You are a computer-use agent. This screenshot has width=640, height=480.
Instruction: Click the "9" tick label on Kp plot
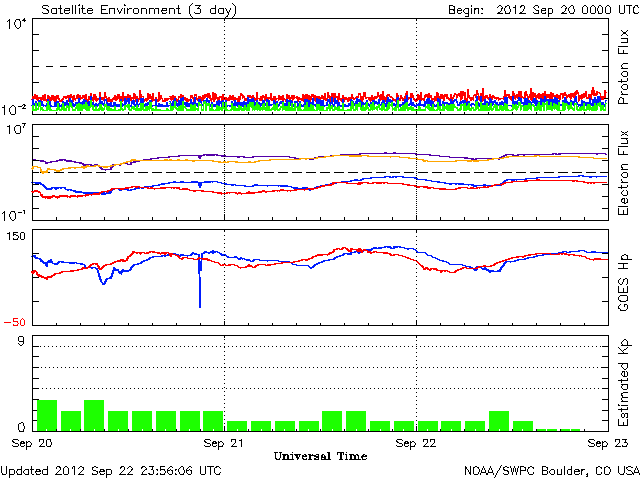point(21,341)
